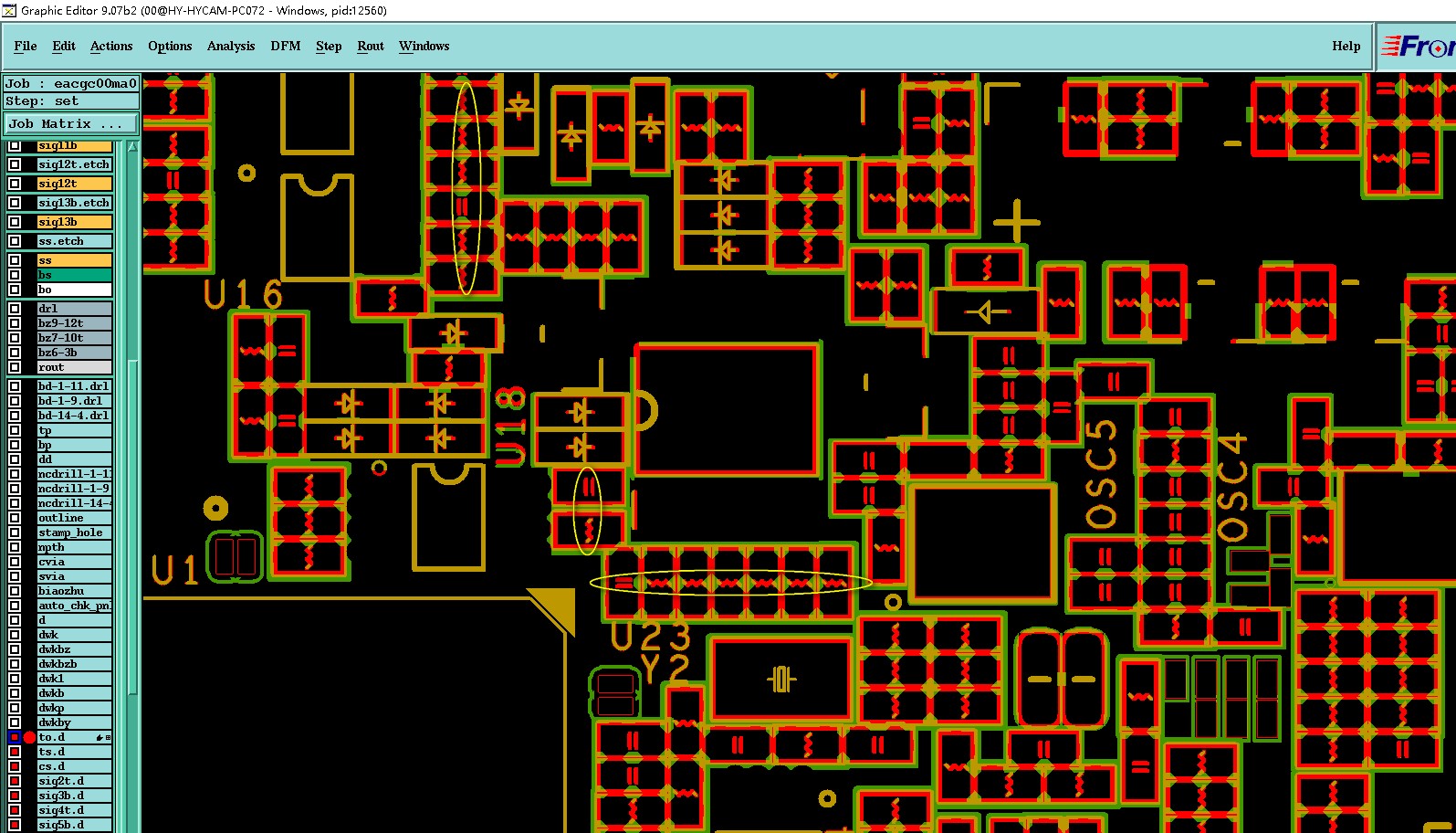Select the stamp_hole layer name
Viewport: 1456px width, 833px height.
tap(74, 532)
